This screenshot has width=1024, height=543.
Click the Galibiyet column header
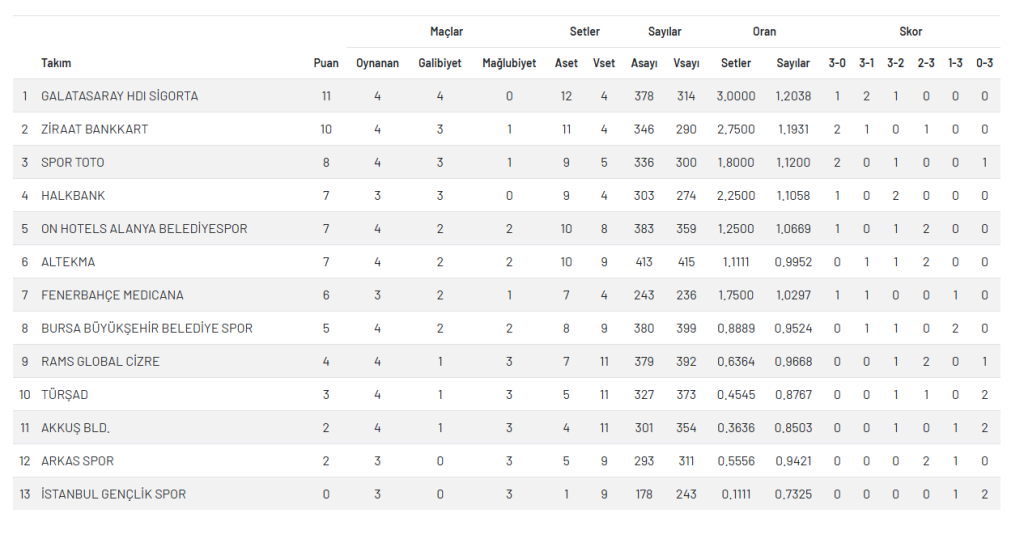pyautogui.click(x=440, y=63)
